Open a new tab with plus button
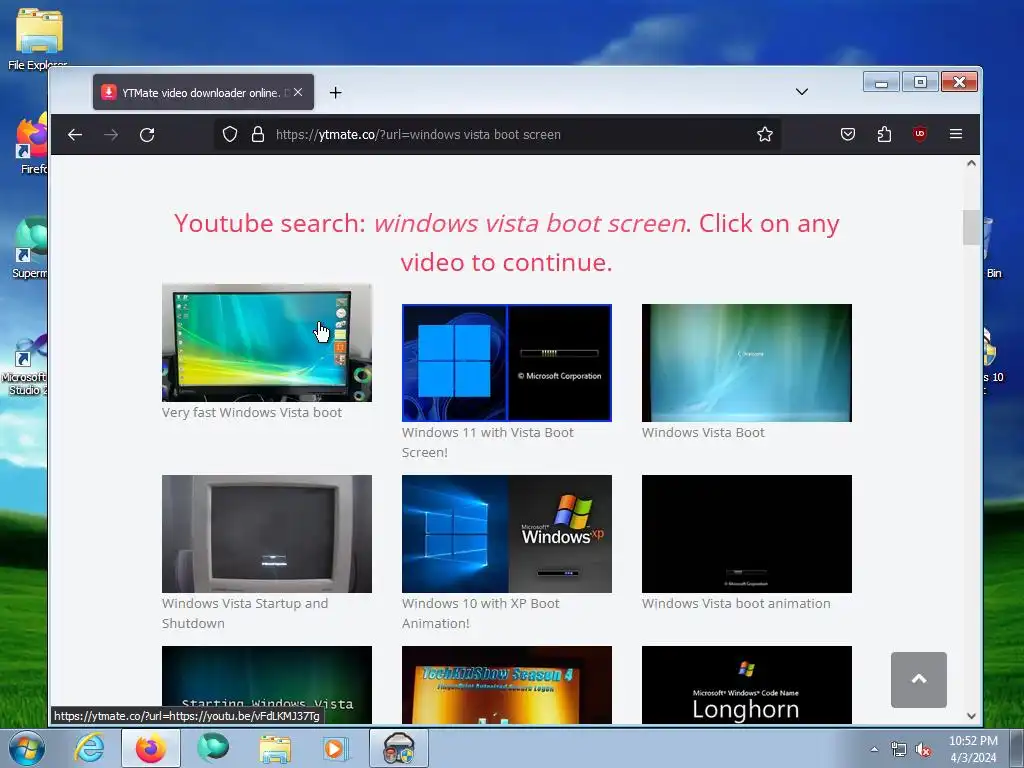This screenshot has height=768, width=1024. (336, 93)
